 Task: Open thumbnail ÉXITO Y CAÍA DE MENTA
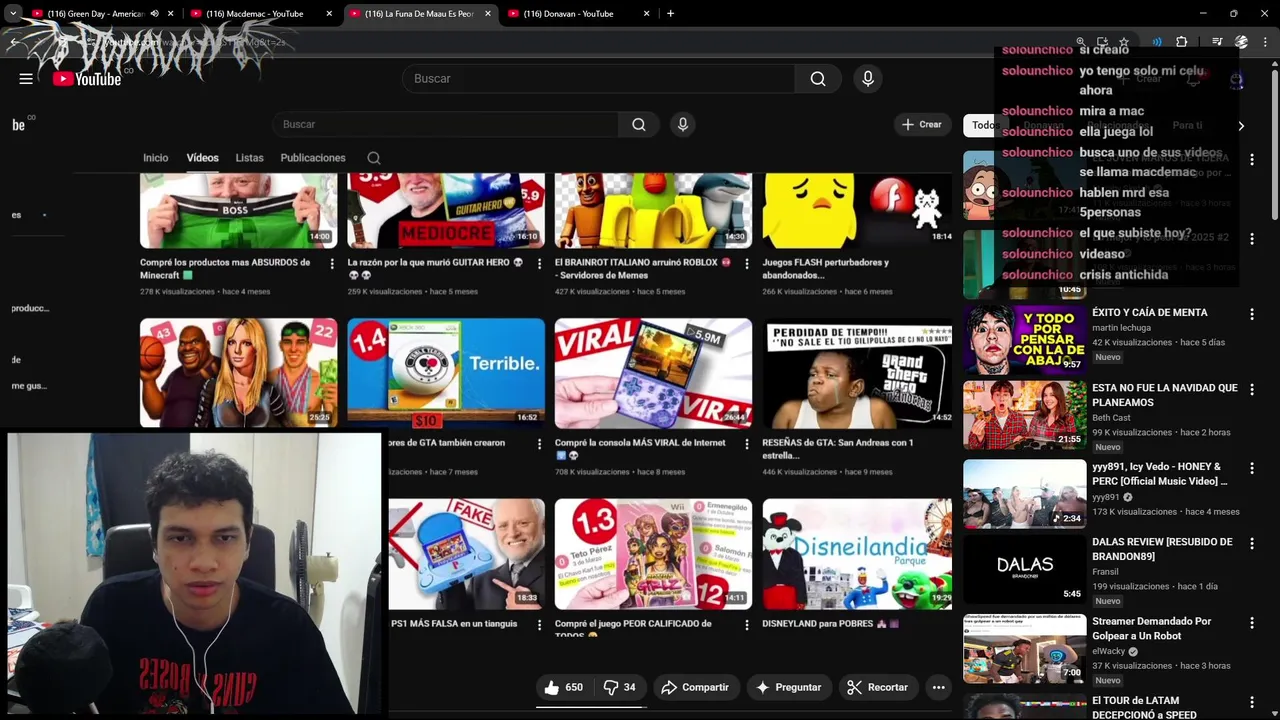point(1024,338)
